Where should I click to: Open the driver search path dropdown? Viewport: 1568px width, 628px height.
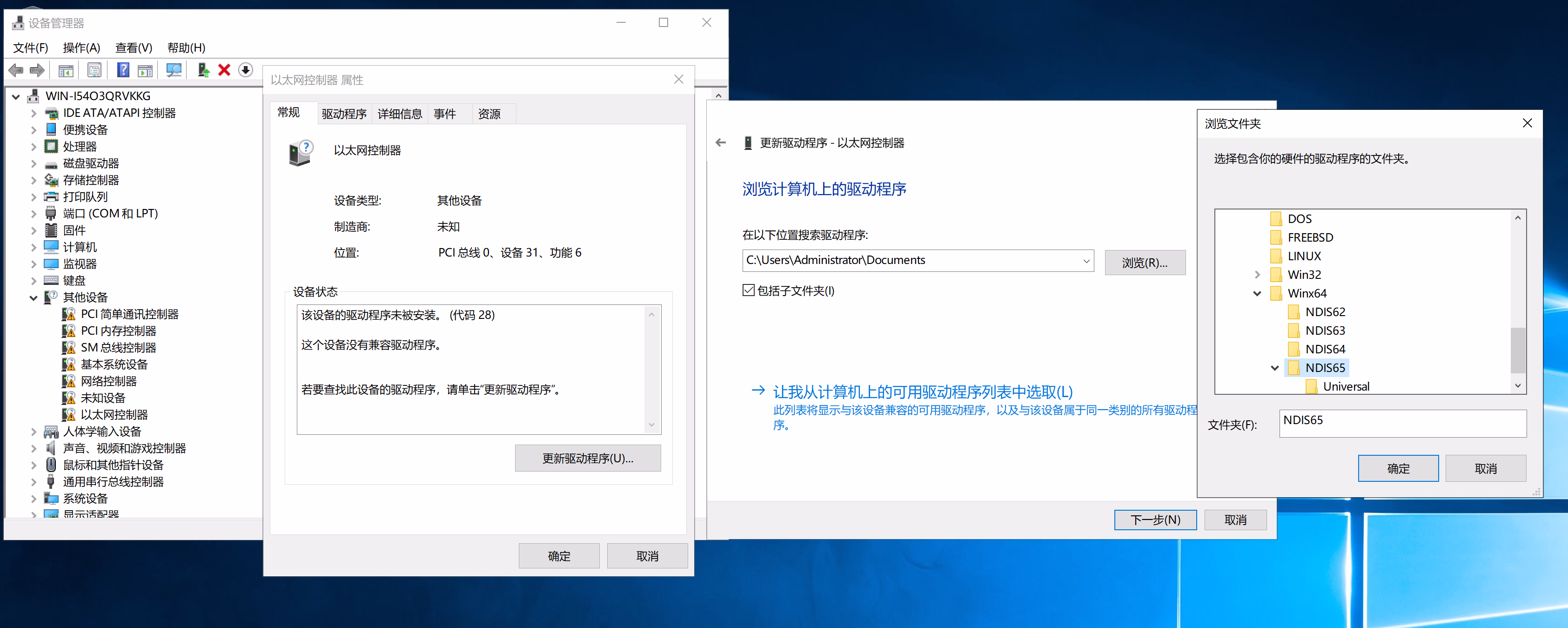point(1086,261)
